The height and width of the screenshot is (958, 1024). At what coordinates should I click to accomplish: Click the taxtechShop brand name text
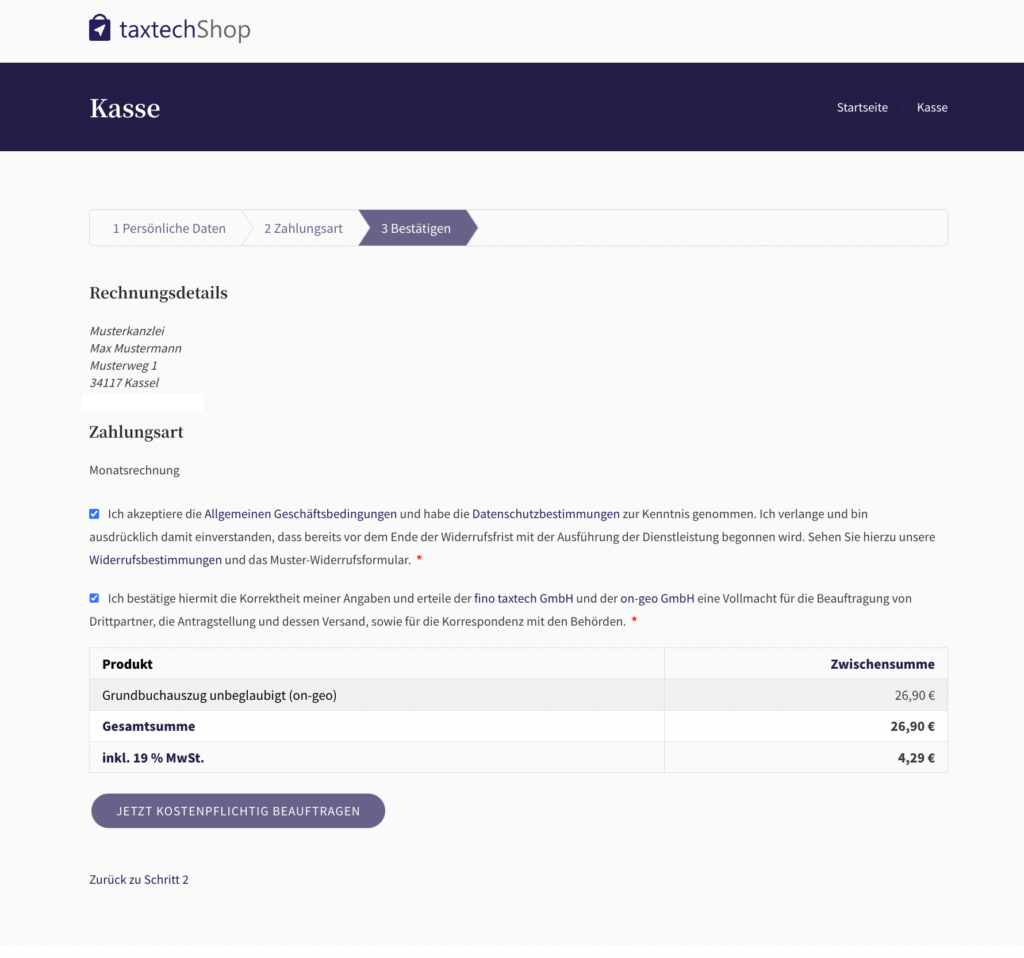pyautogui.click(x=184, y=30)
